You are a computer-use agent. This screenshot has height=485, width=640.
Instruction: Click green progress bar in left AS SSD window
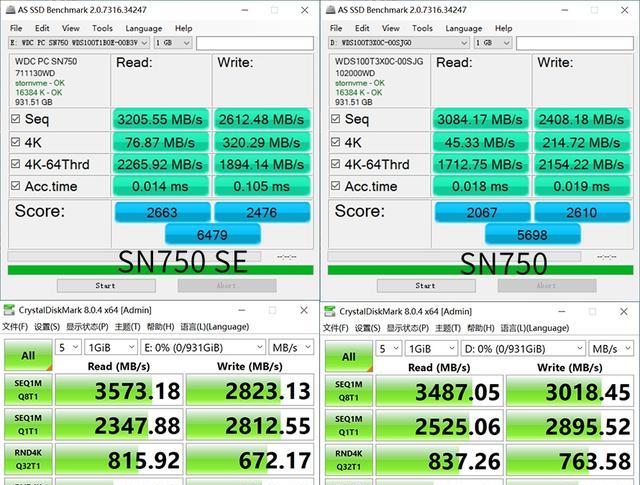160,270
